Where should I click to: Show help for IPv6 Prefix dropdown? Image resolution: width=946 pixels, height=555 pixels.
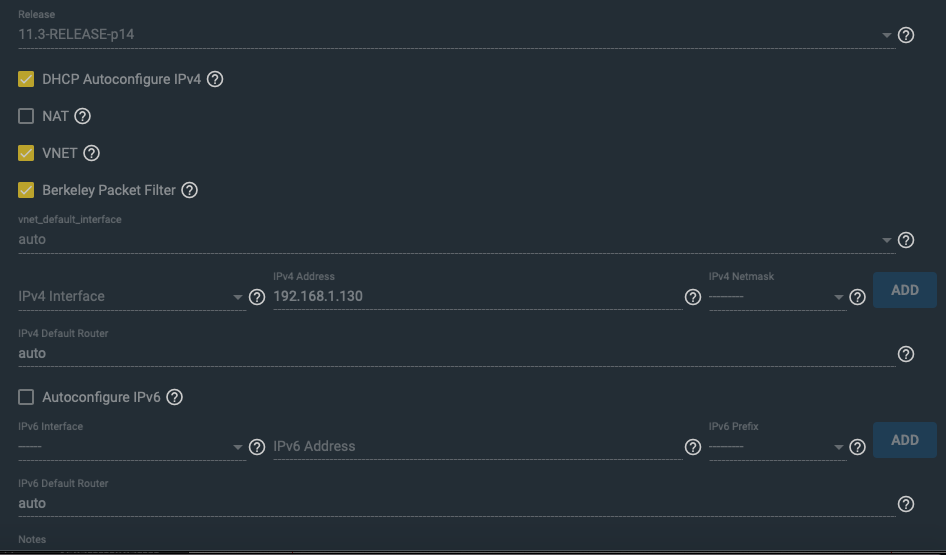pos(857,447)
